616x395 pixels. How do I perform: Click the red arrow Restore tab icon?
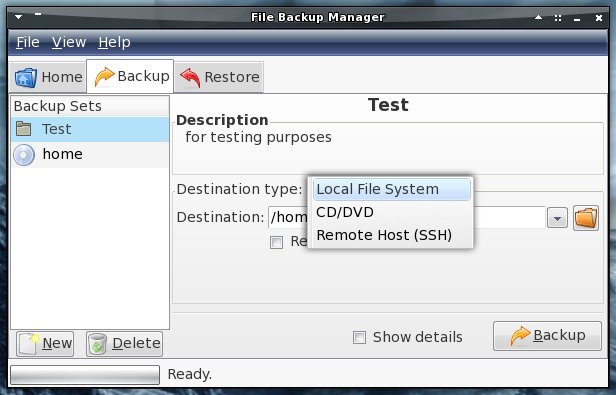pos(190,77)
